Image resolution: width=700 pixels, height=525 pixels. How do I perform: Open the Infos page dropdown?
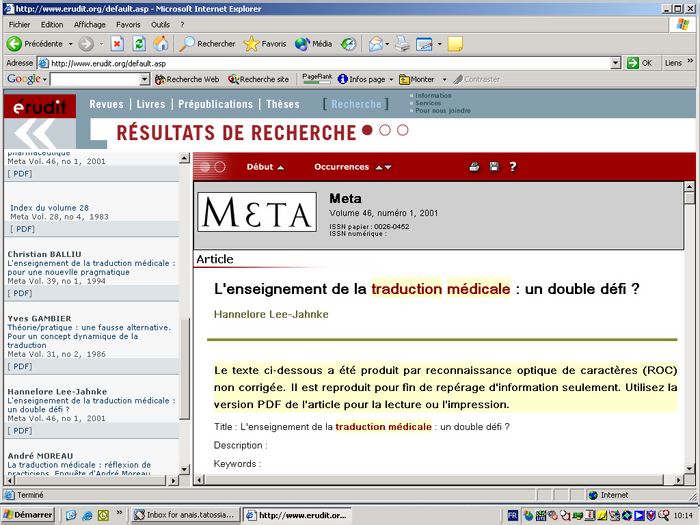(x=366, y=79)
